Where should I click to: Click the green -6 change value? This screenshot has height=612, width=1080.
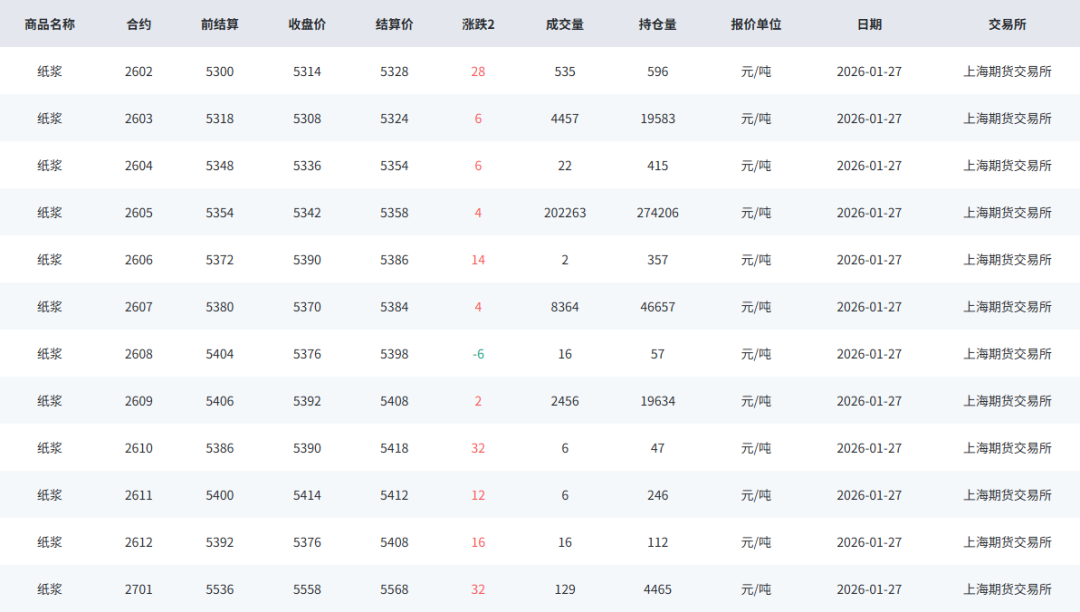pyautogui.click(x=478, y=354)
